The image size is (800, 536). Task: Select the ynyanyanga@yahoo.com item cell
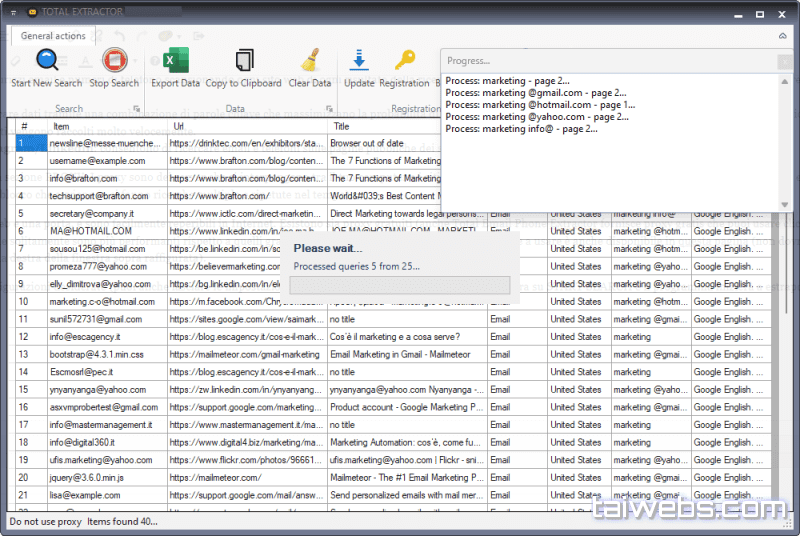(x=107, y=390)
